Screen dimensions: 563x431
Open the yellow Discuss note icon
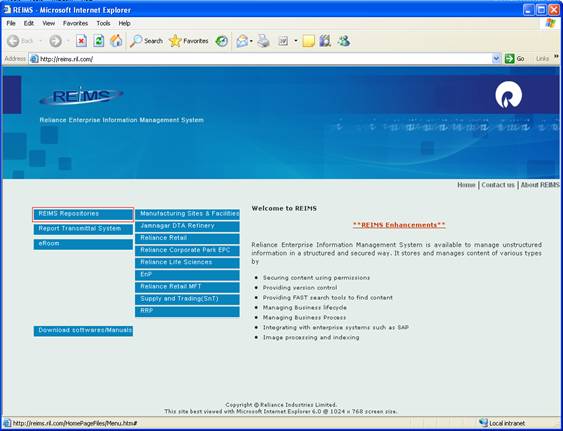(308, 41)
